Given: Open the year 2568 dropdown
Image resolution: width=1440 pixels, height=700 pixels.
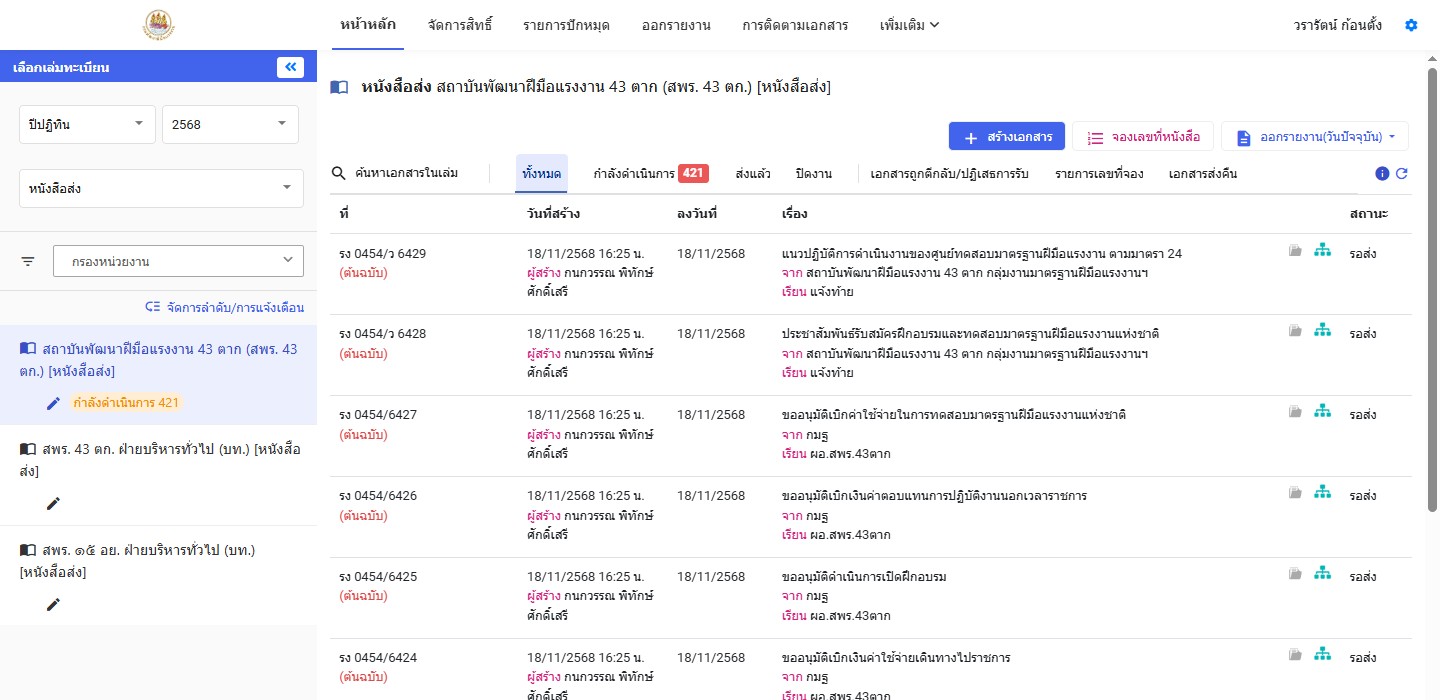Looking at the screenshot, I should click(x=229, y=125).
